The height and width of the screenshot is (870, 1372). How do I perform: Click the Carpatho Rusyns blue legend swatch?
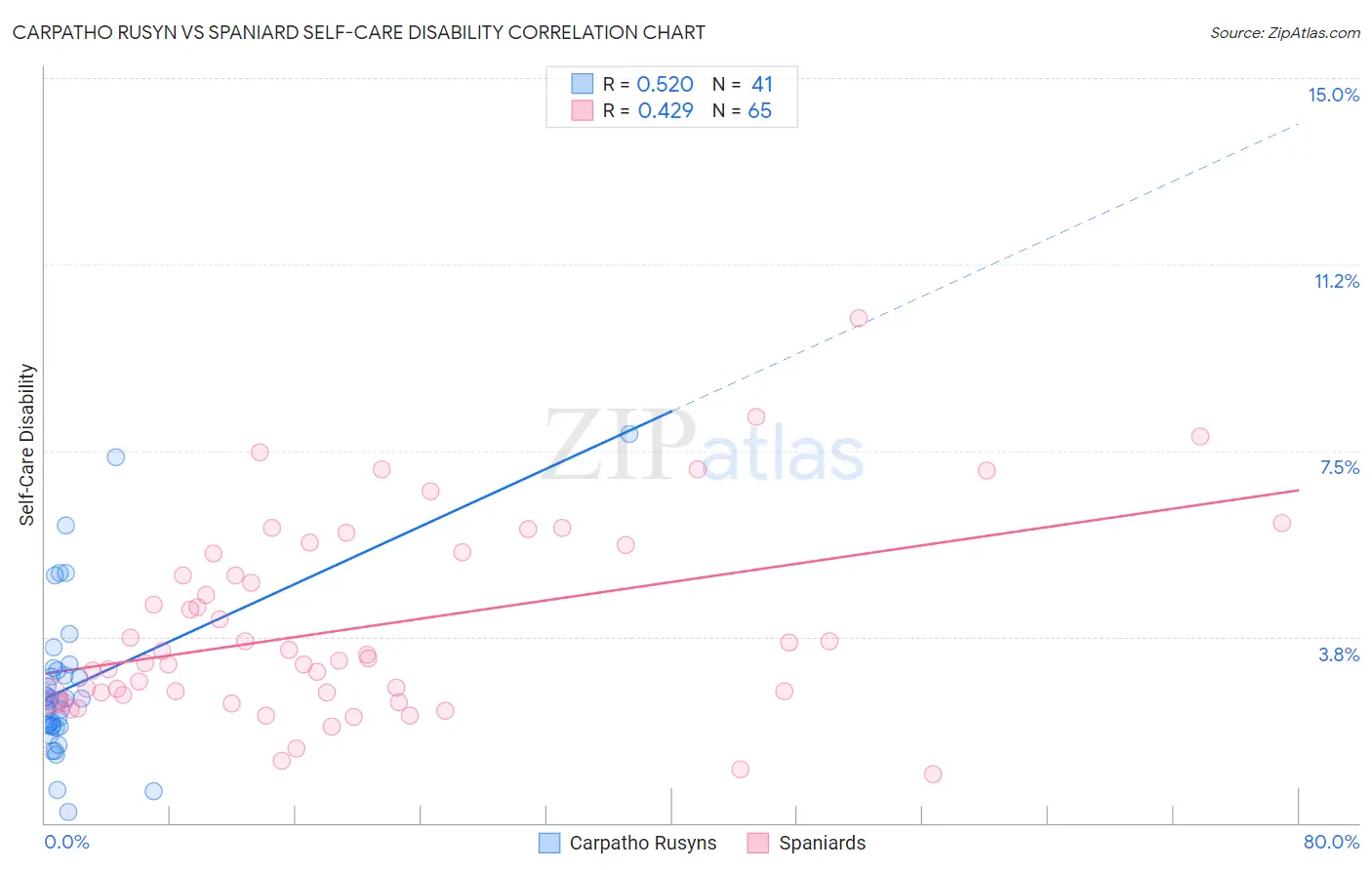click(549, 843)
